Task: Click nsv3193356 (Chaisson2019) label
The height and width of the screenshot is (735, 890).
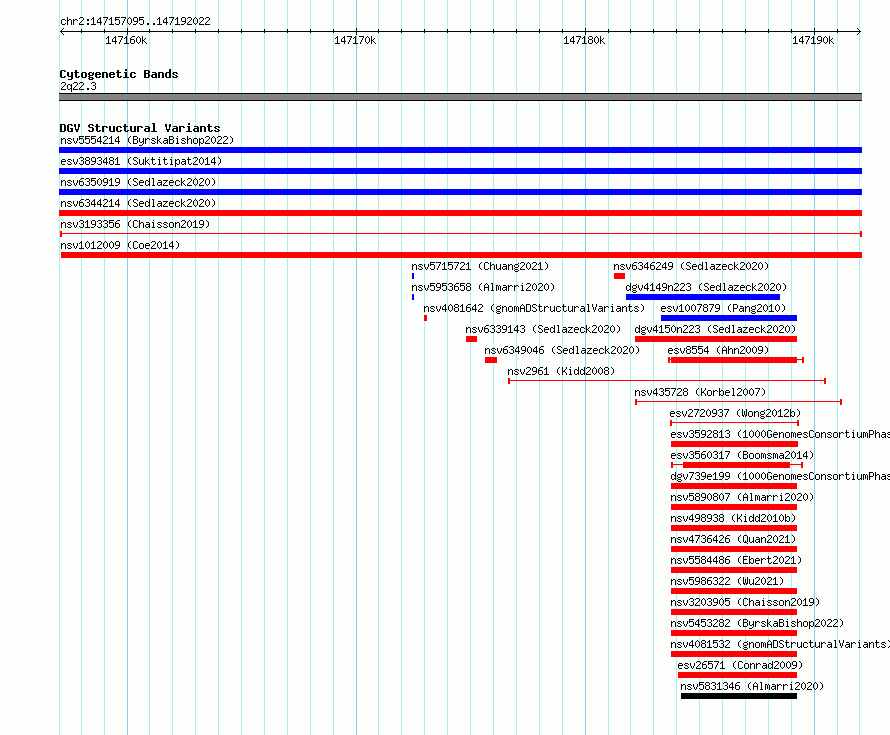Action: (135, 224)
